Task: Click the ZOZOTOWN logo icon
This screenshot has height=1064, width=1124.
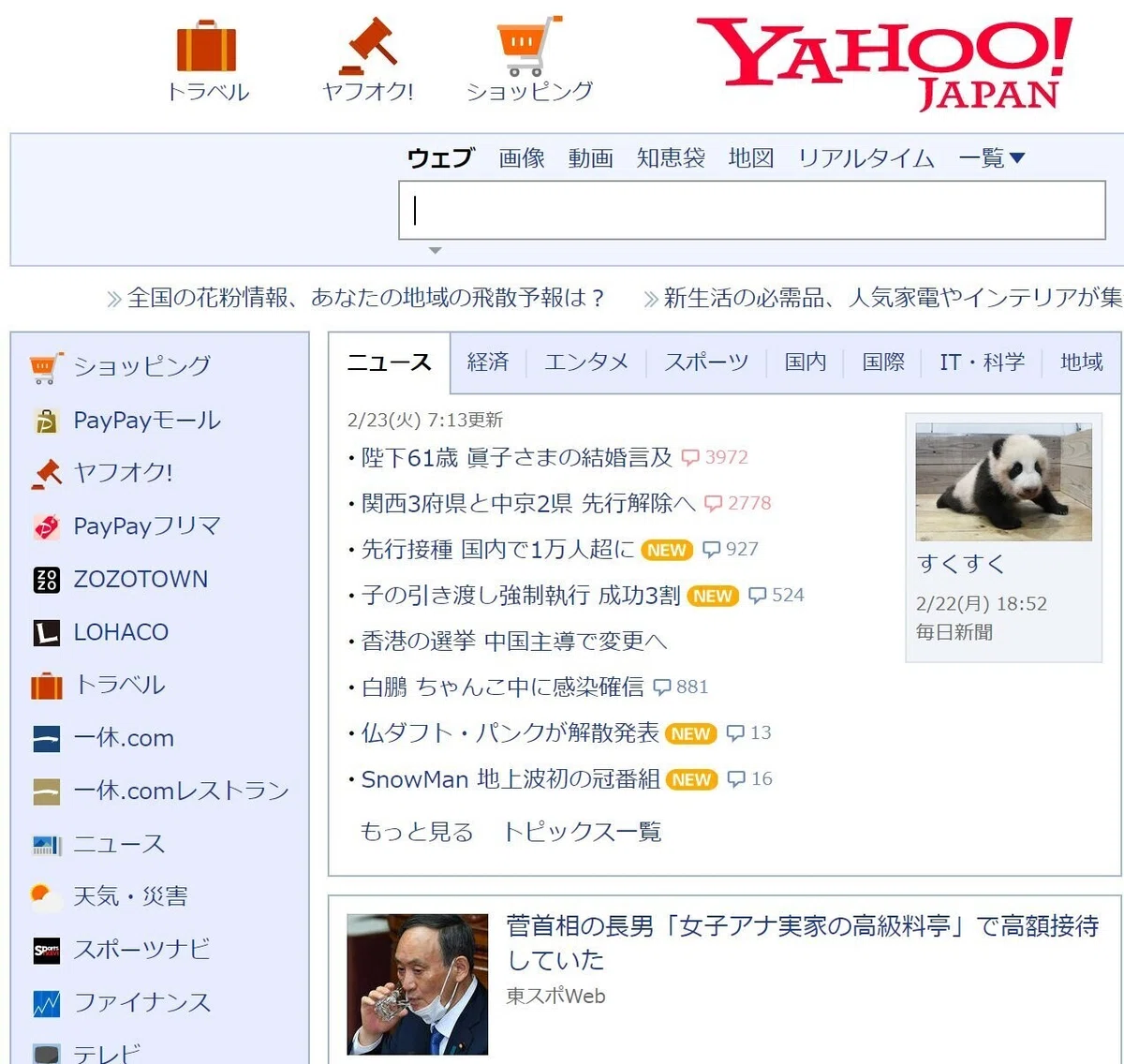Action: [x=46, y=580]
